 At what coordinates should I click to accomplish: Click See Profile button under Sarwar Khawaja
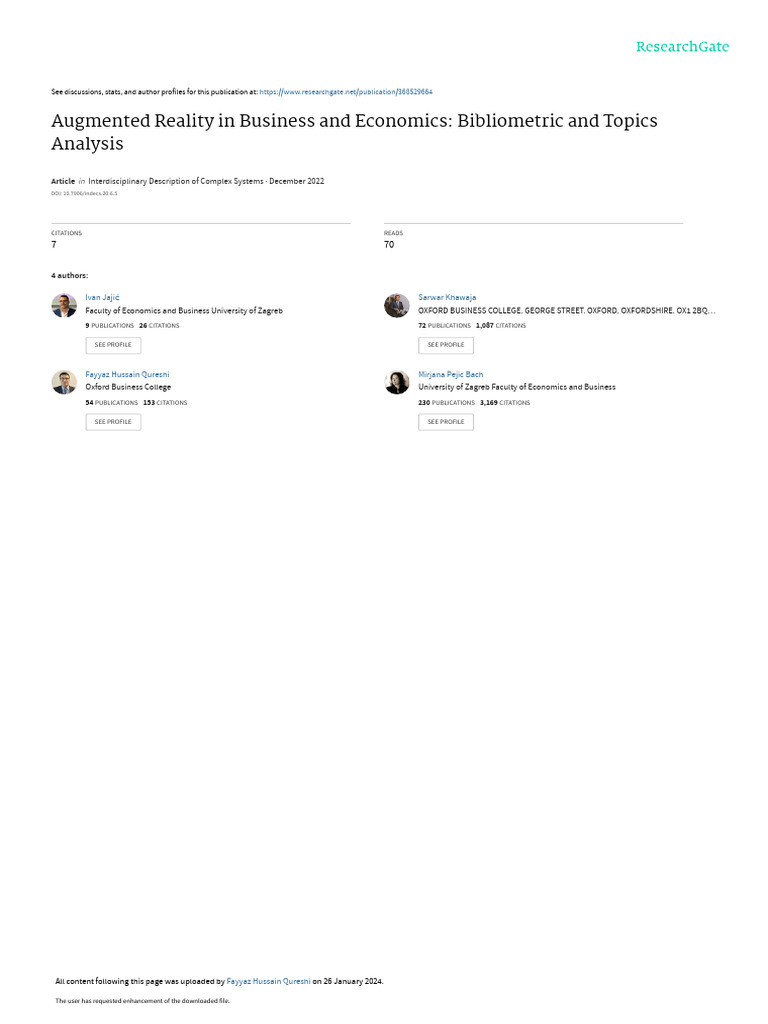point(446,345)
